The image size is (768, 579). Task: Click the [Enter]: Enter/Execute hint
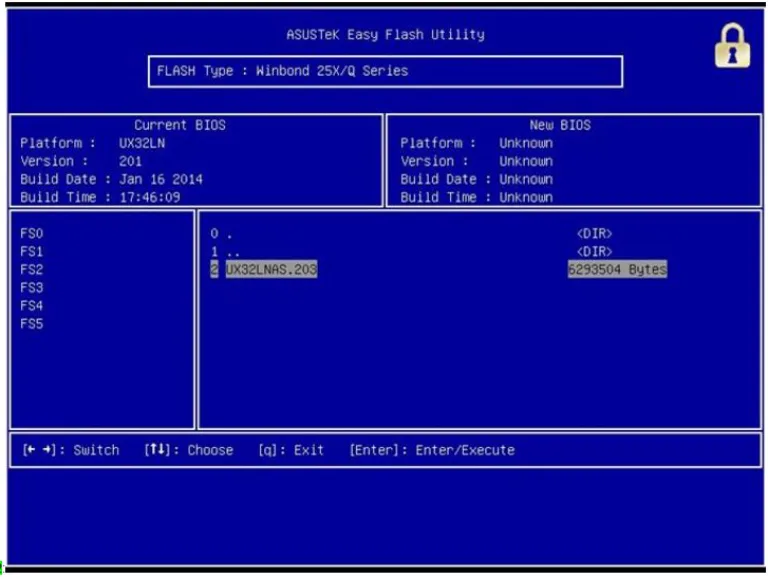[x=432, y=450]
